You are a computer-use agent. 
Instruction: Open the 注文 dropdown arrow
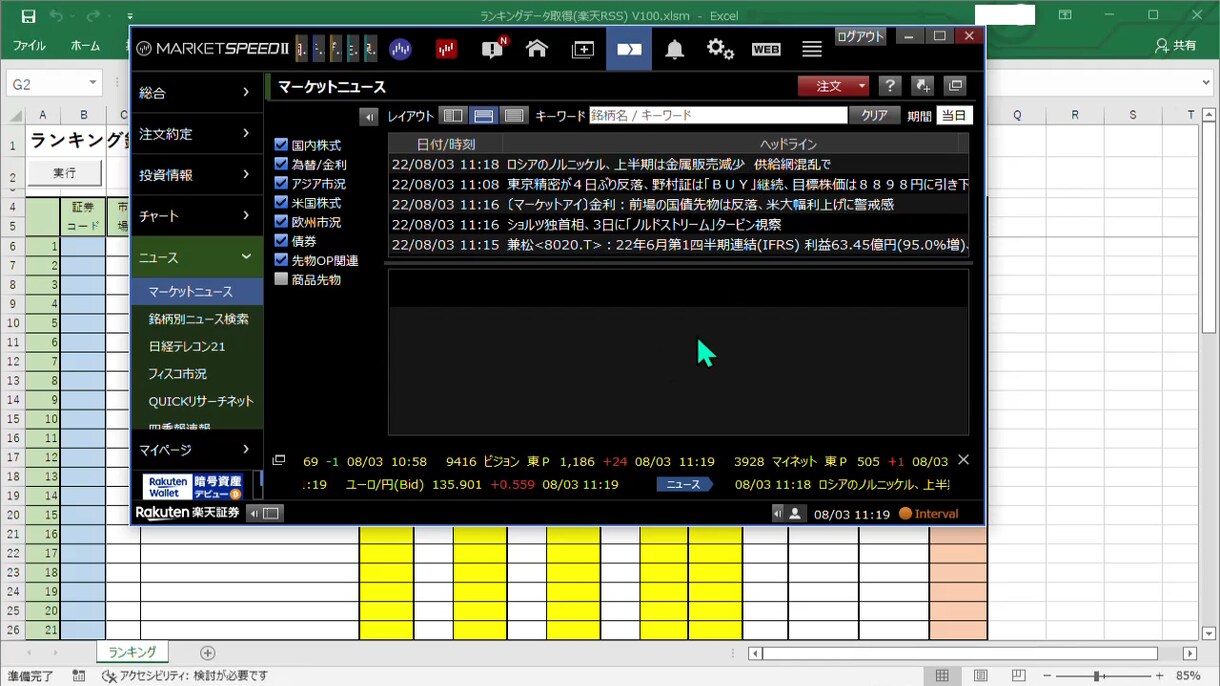[x=862, y=86]
